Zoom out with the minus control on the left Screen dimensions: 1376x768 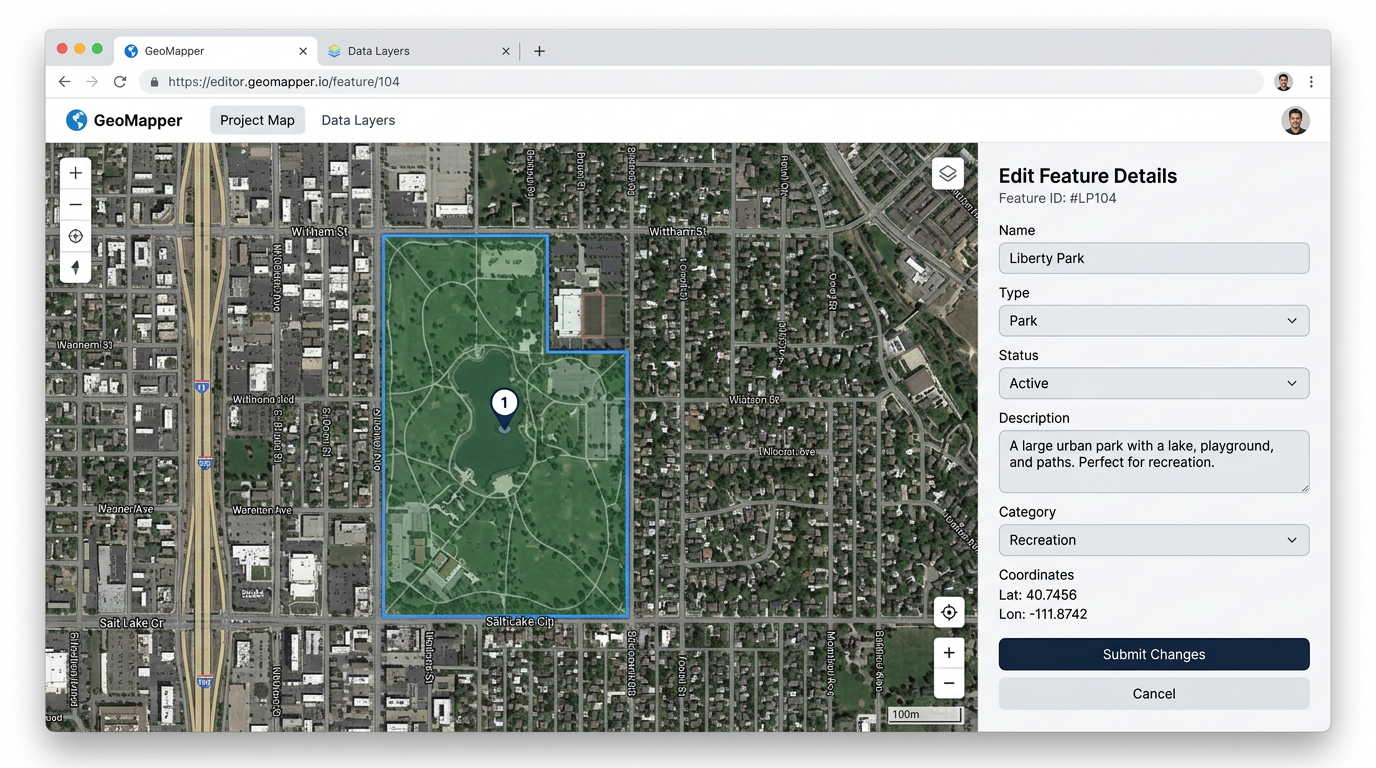pos(75,204)
